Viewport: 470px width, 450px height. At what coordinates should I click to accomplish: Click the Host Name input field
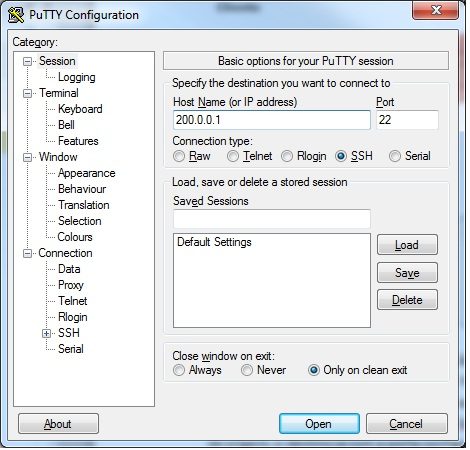pos(272,120)
